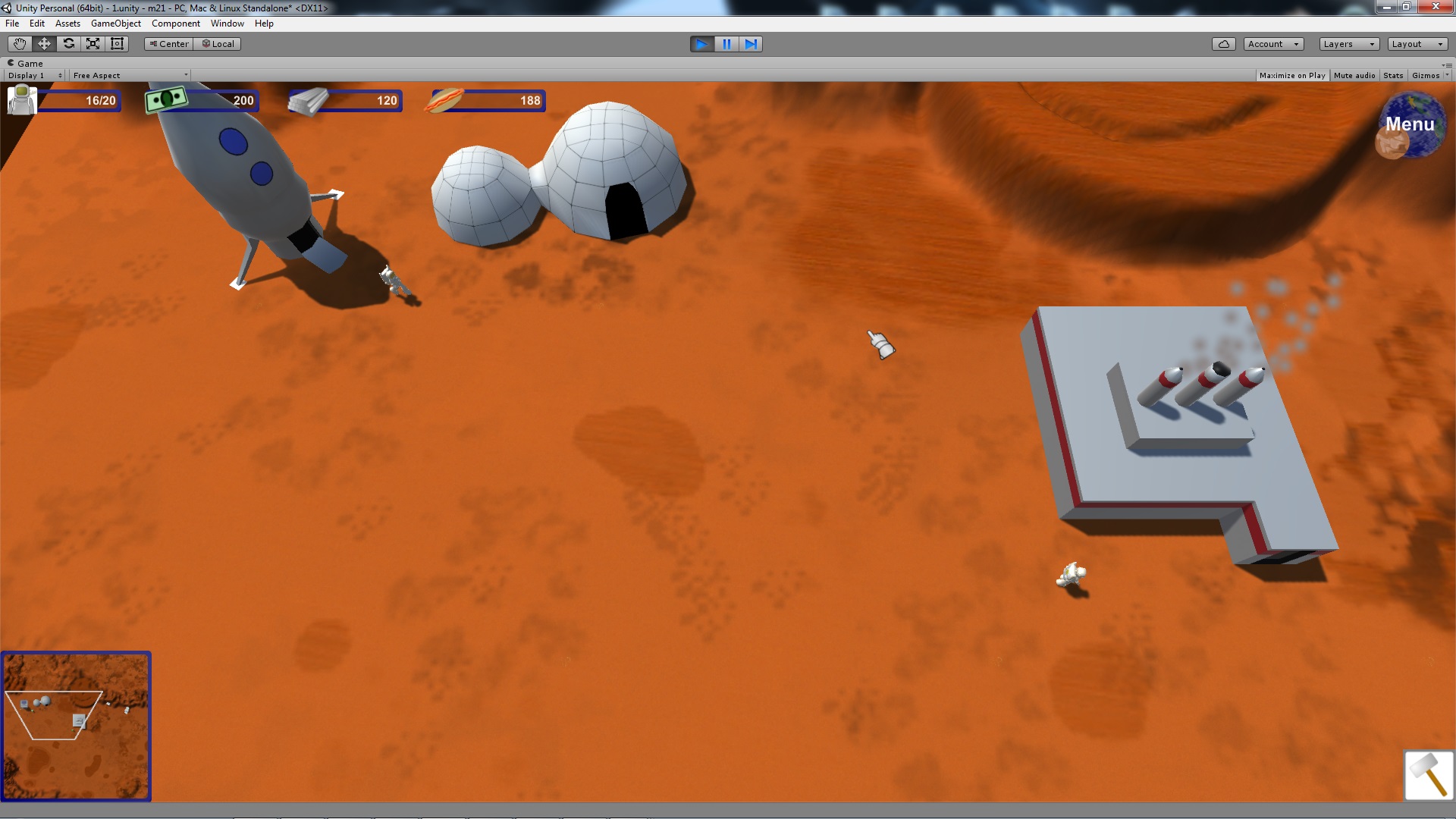Click the metal ingots resource icon

pos(308,101)
